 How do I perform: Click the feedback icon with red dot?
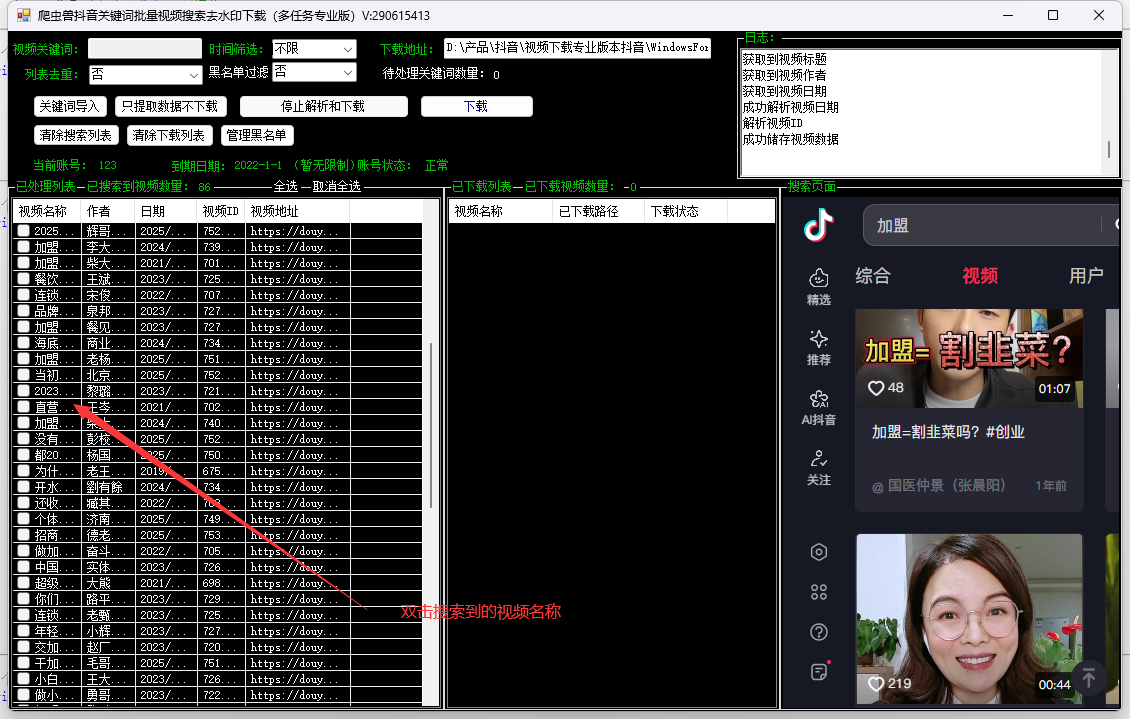click(x=818, y=672)
